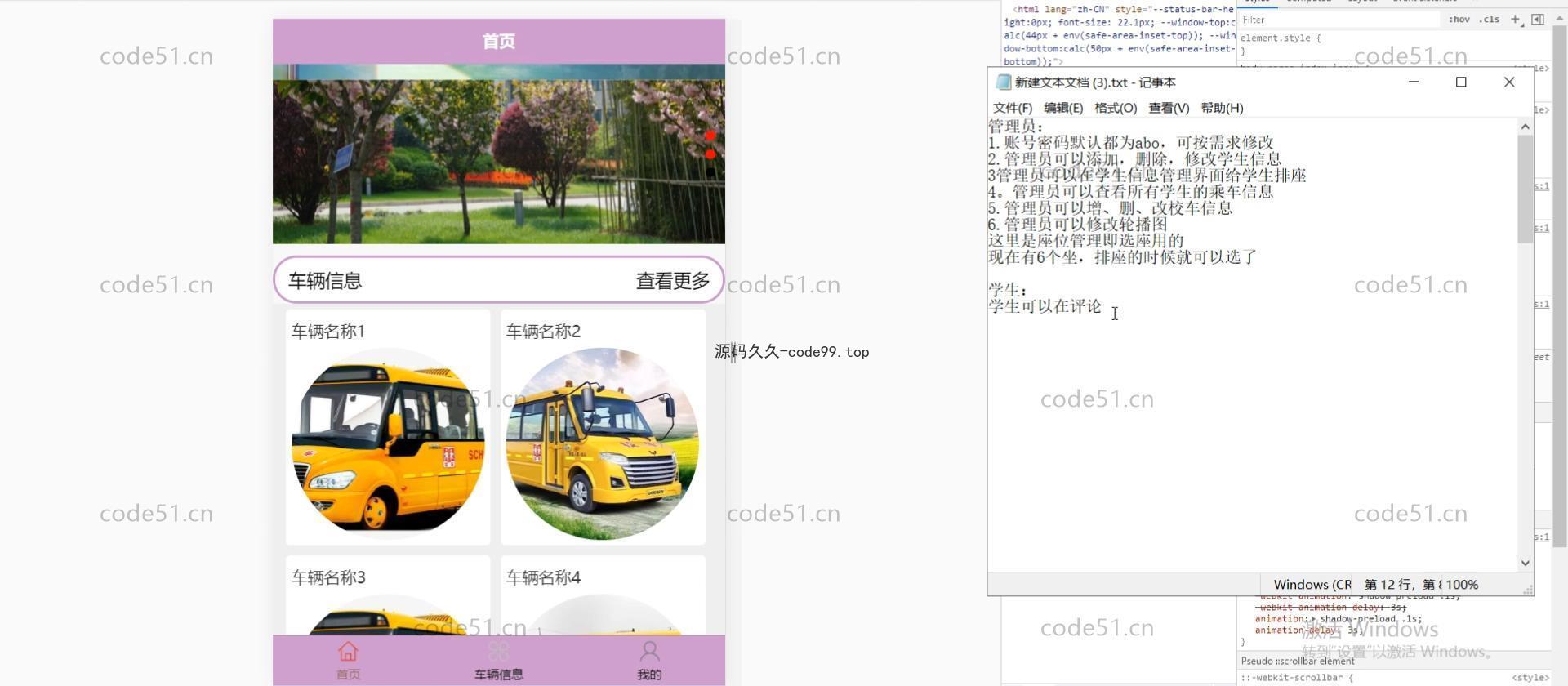Click the '学生：' line in Notepad
The height and width of the screenshot is (686, 1568).
(x=1008, y=290)
